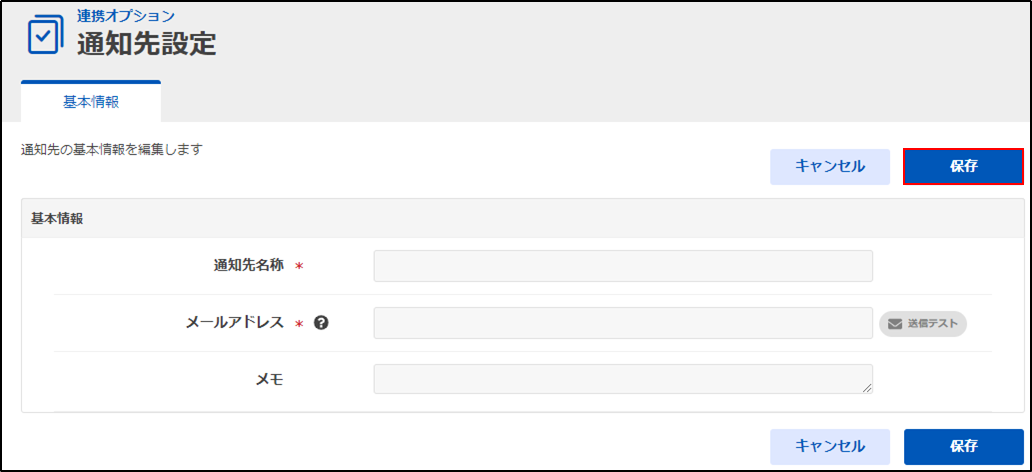The image size is (1032, 472).
Task: Click the 通知先設定 page title
Action: coord(147,44)
